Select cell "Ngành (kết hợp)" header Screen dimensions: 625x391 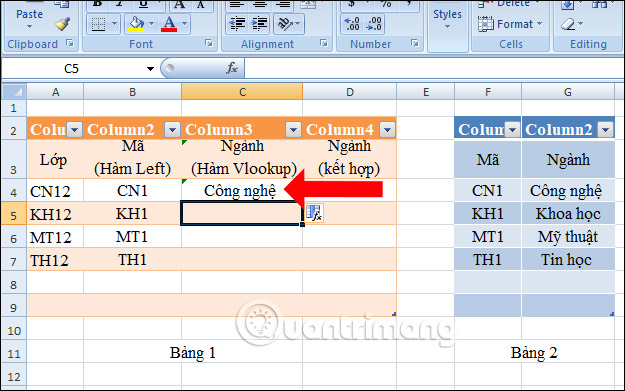coord(349,159)
